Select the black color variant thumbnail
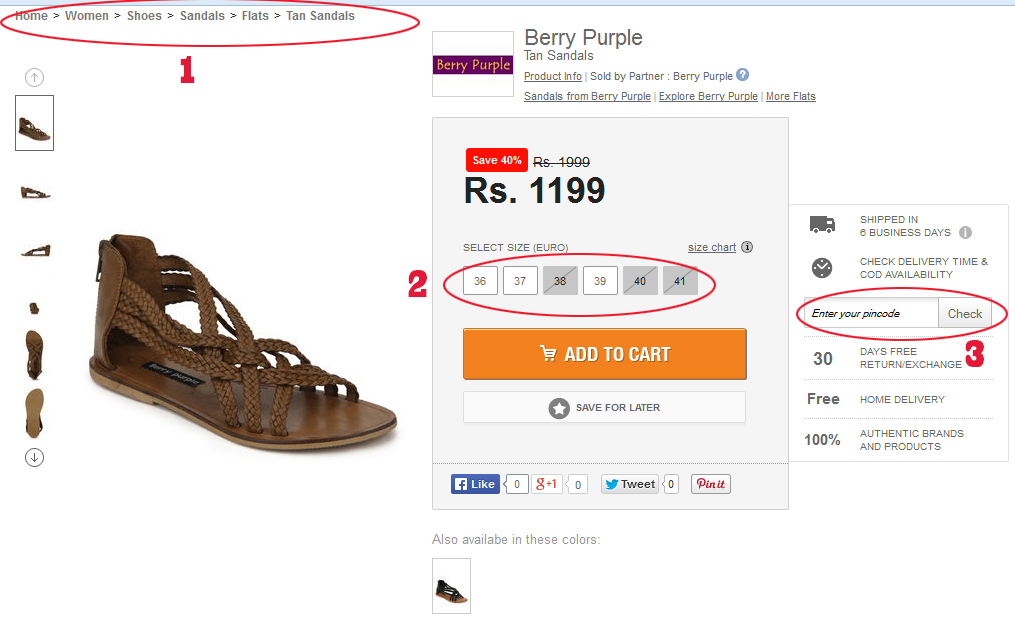Image resolution: width=1015 pixels, height=627 pixels. [x=451, y=586]
